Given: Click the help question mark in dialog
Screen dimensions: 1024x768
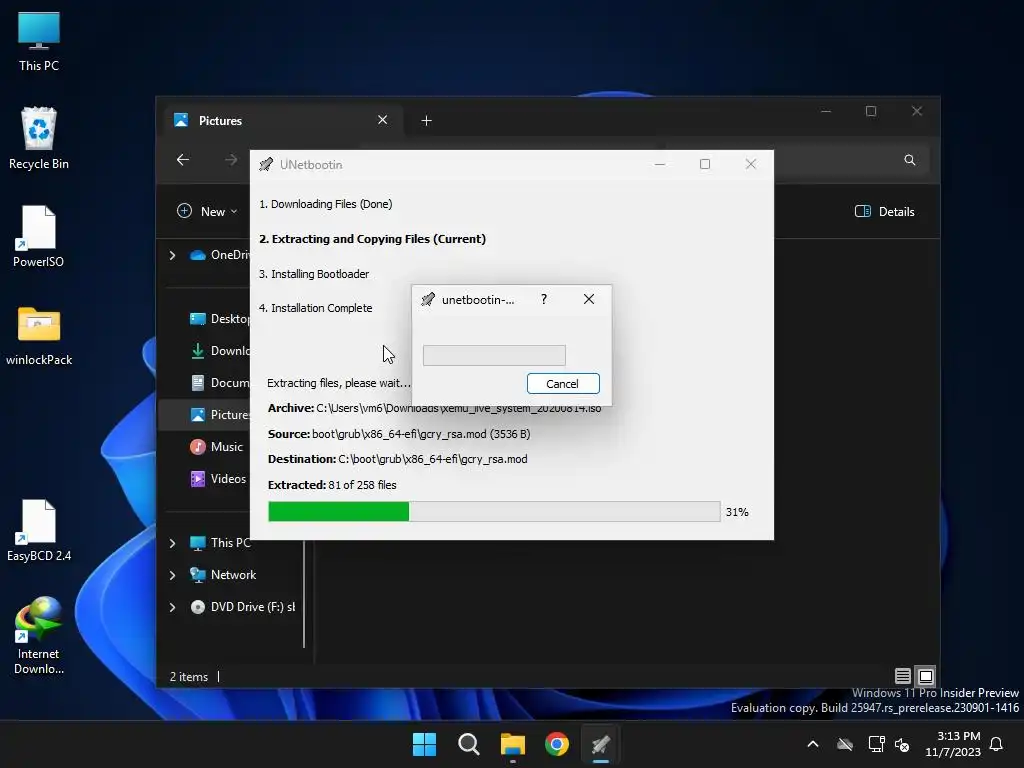Looking at the screenshot, I should [544, 299].
